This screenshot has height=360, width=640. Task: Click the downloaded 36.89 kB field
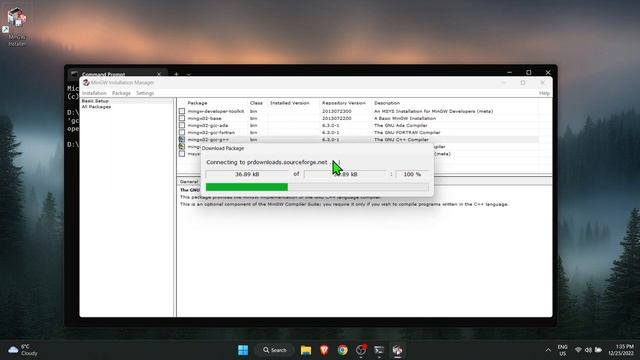click(x=247, y=174)
